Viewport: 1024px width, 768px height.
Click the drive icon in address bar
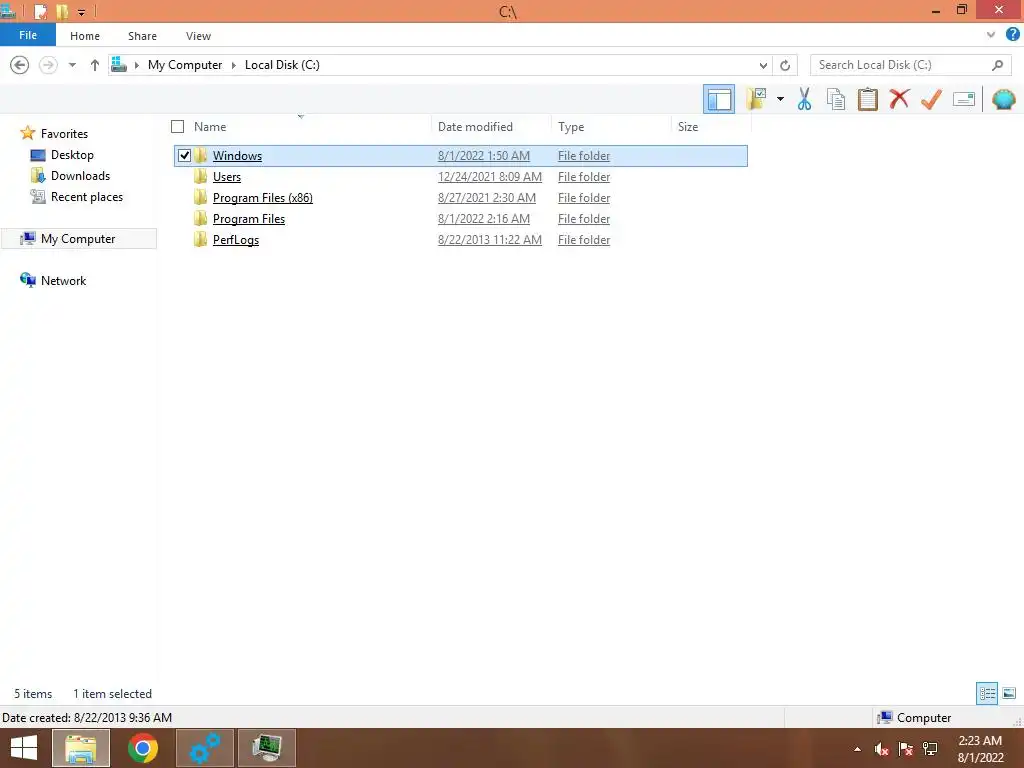point(119,64)
